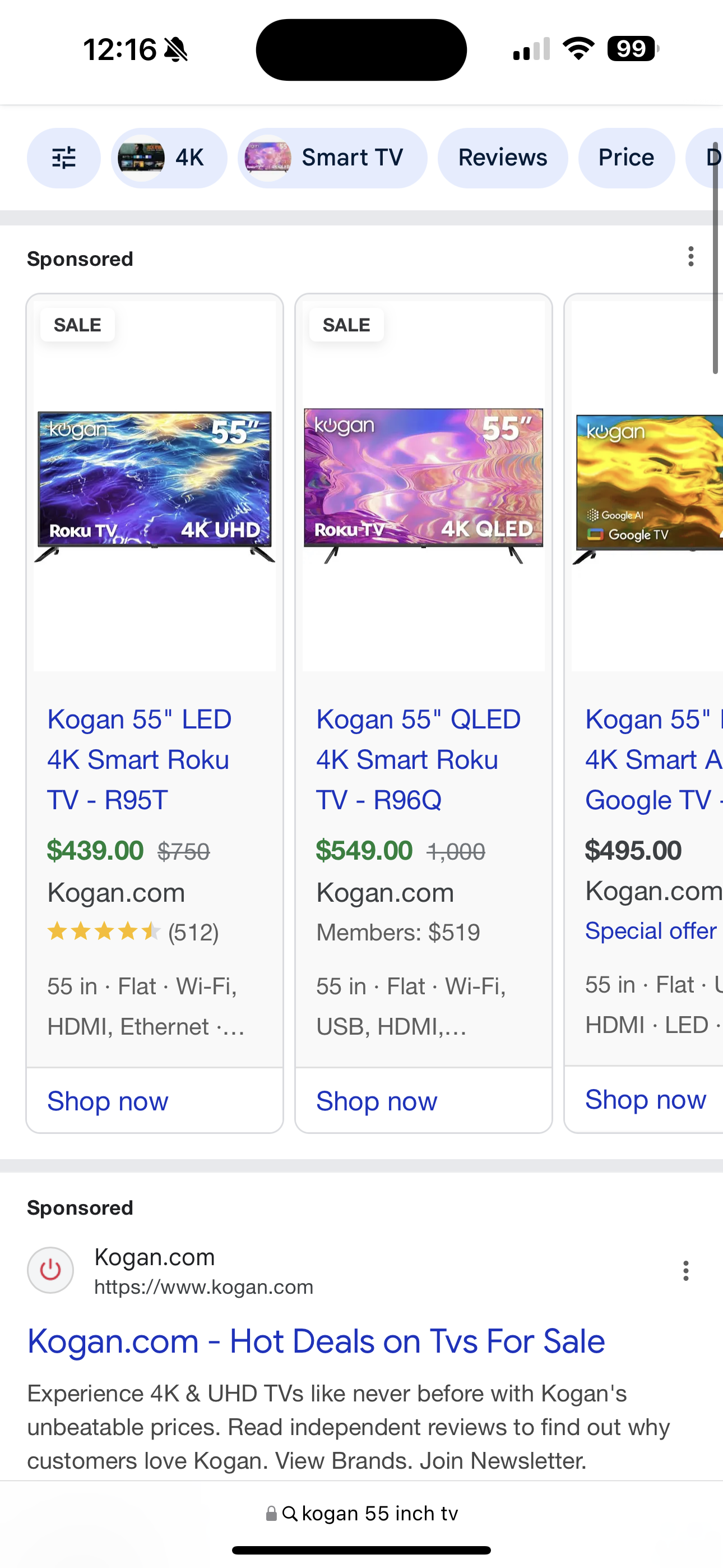723x1568 pixels.
Task: Open the search filters sliders icon
Action: pyautogui.click(x=63, y=158)
